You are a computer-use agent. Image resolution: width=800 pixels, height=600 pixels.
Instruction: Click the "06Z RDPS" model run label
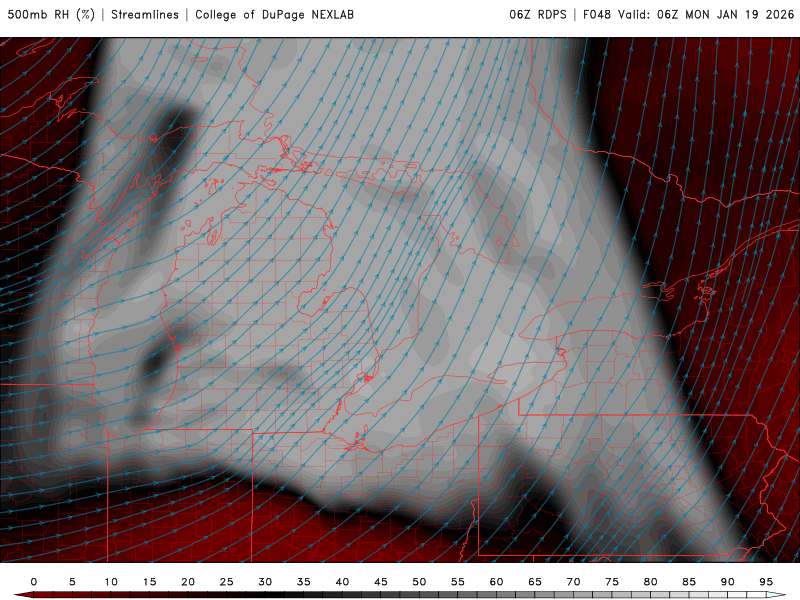pos(538,14)
